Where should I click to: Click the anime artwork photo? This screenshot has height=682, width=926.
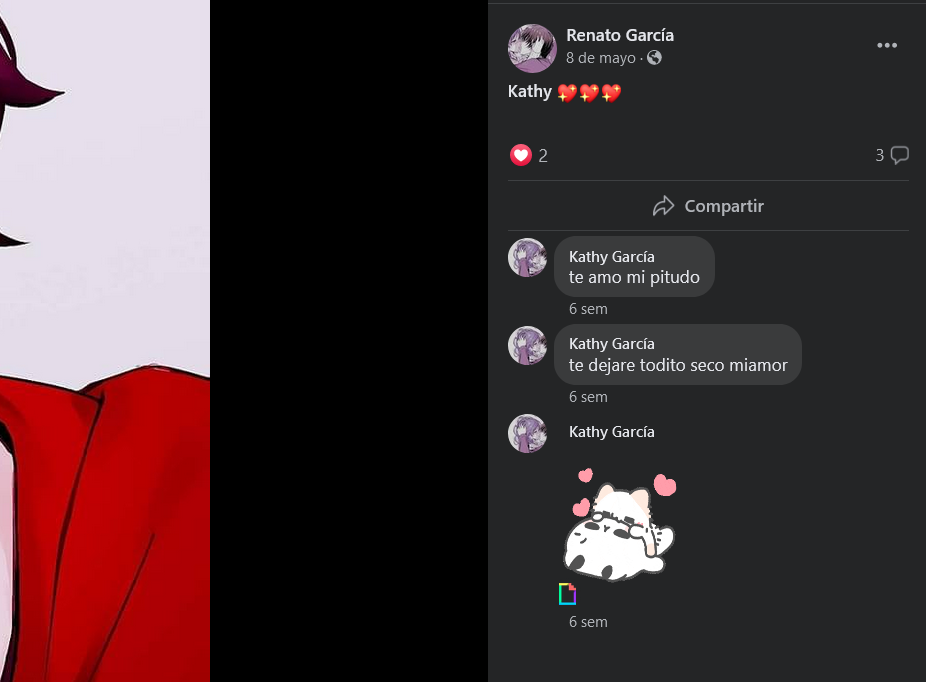coord(105,341)
